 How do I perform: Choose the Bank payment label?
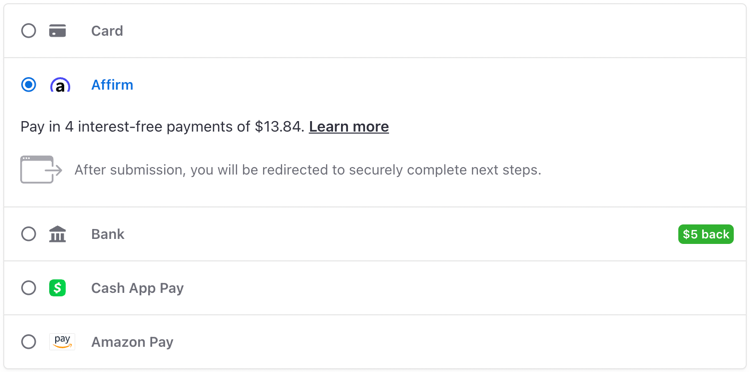pos(108,234)
